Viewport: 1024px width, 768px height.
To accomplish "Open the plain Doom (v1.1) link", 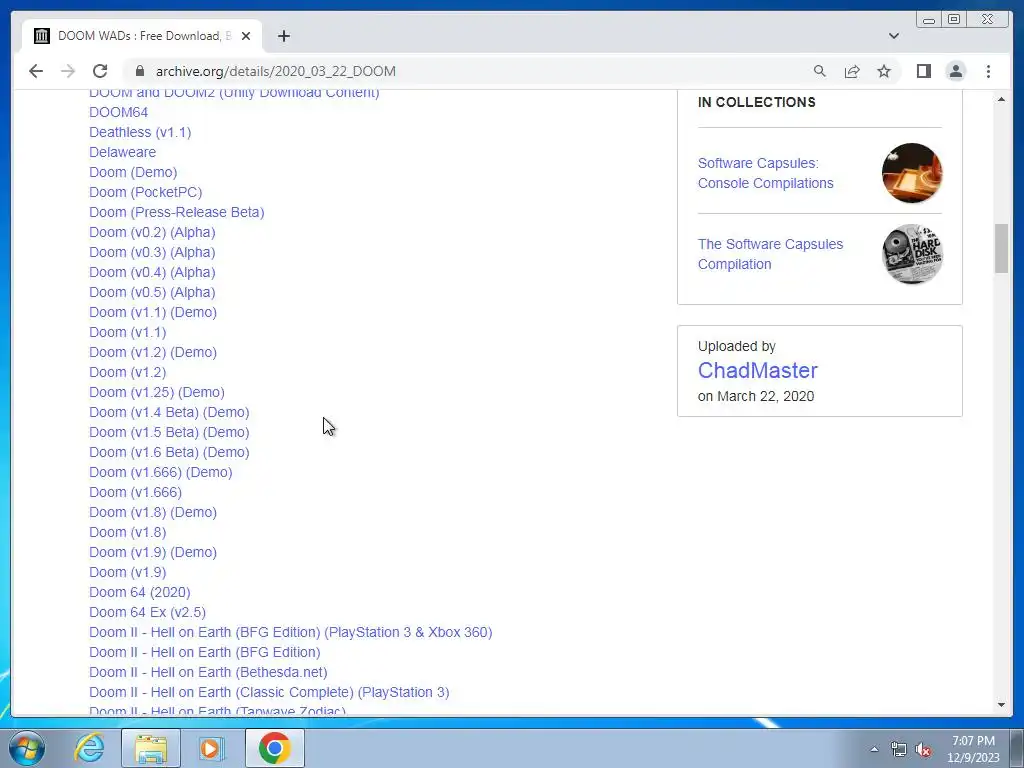I will 127,332.
